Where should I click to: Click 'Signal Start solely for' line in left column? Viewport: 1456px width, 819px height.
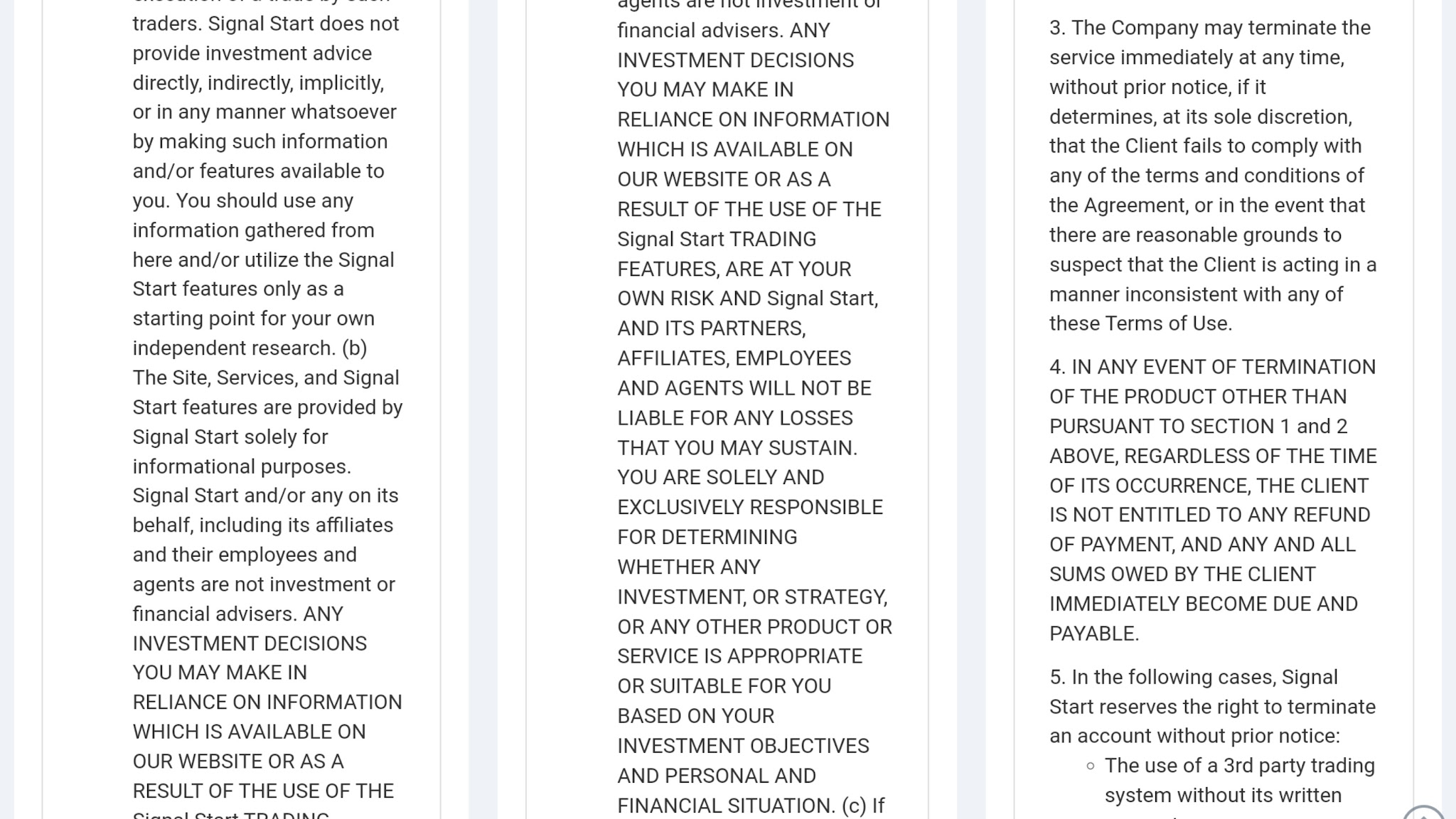230,437
